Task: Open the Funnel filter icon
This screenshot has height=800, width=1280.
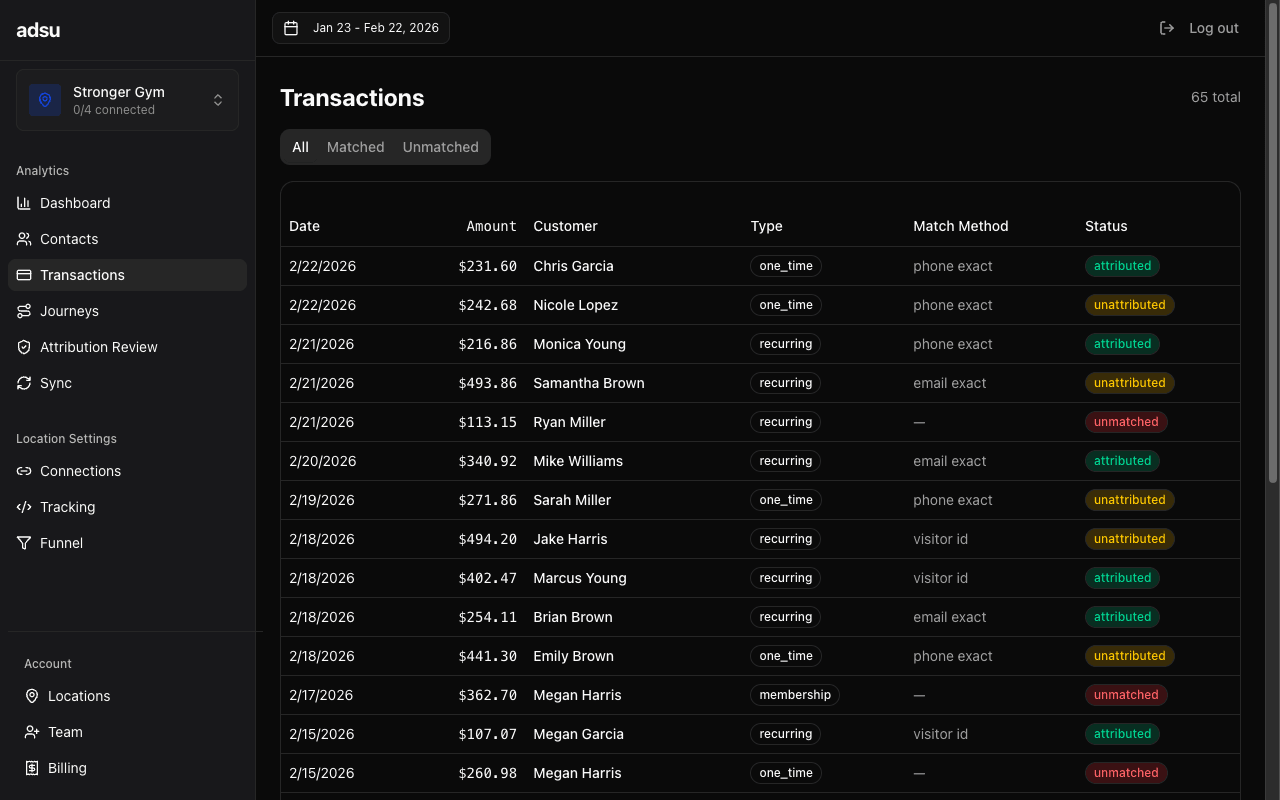Action: [x=24, y=543]
